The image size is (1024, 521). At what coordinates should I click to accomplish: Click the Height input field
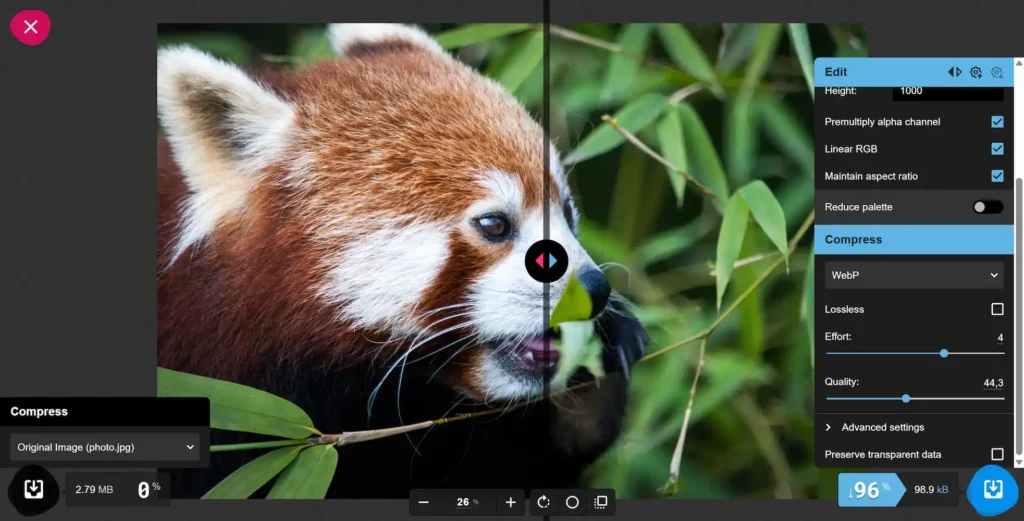pyautogui.click(x=947, y=91)
